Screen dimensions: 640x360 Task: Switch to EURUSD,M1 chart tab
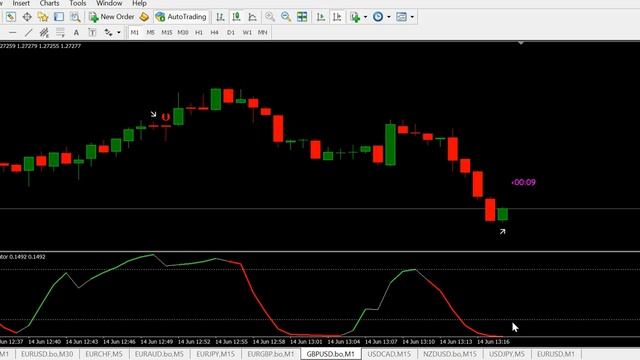(x=556, y=354)
